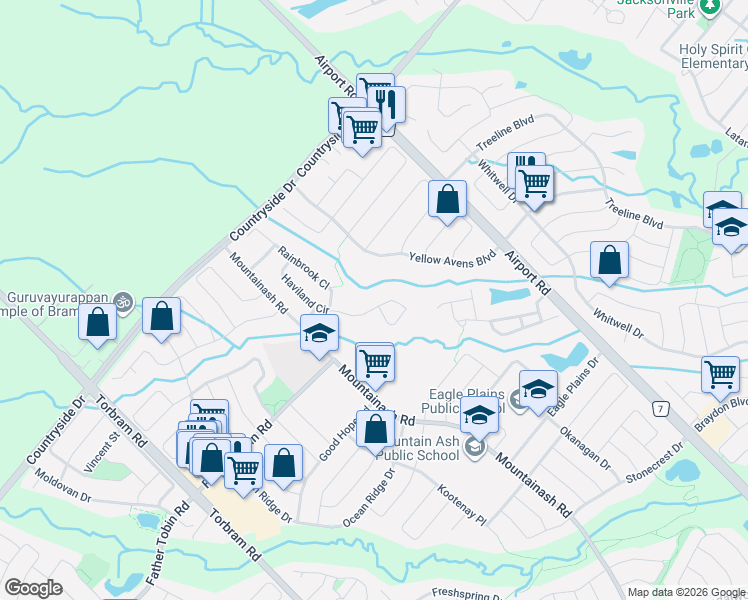748x600 pixels.
Task: Select the Father Tobin Rd label
Action: pos(167,543)
